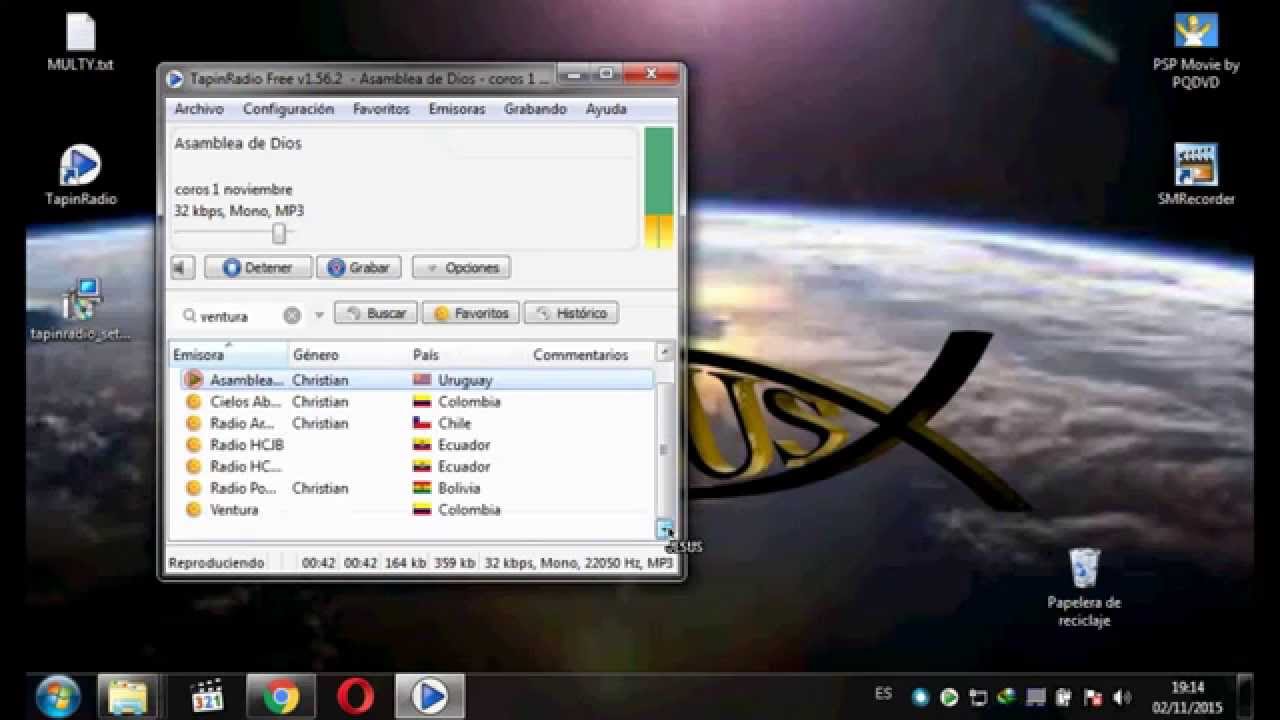This screenshot has height=720, width=1280.
Task: Select the Radio HCJB station name
Action: (x=247, y=445)
